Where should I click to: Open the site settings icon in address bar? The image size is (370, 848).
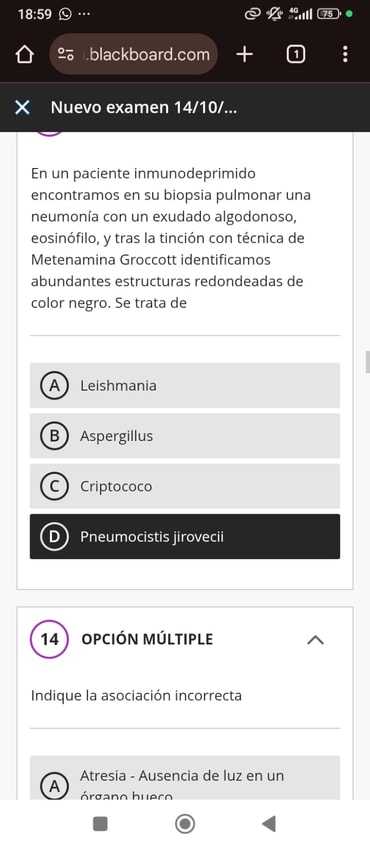pos(66,55)
